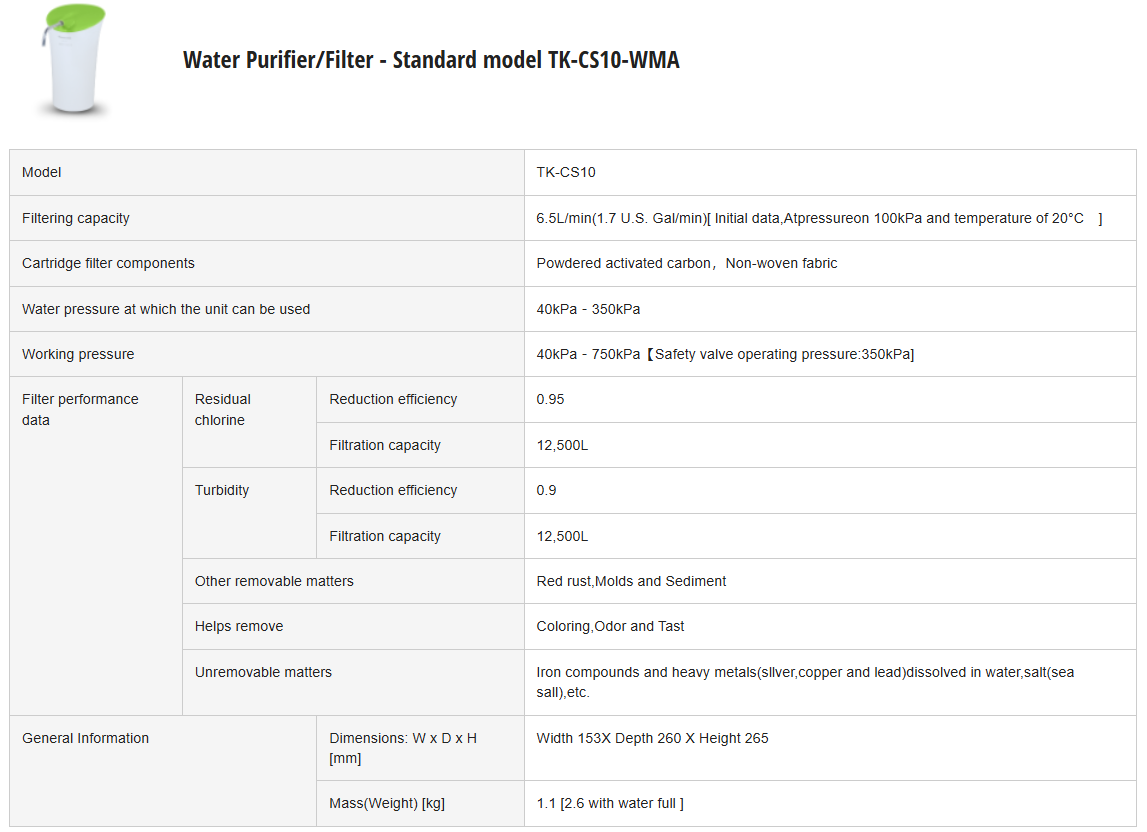Click the Filtering capacity row label

[76, 218]
